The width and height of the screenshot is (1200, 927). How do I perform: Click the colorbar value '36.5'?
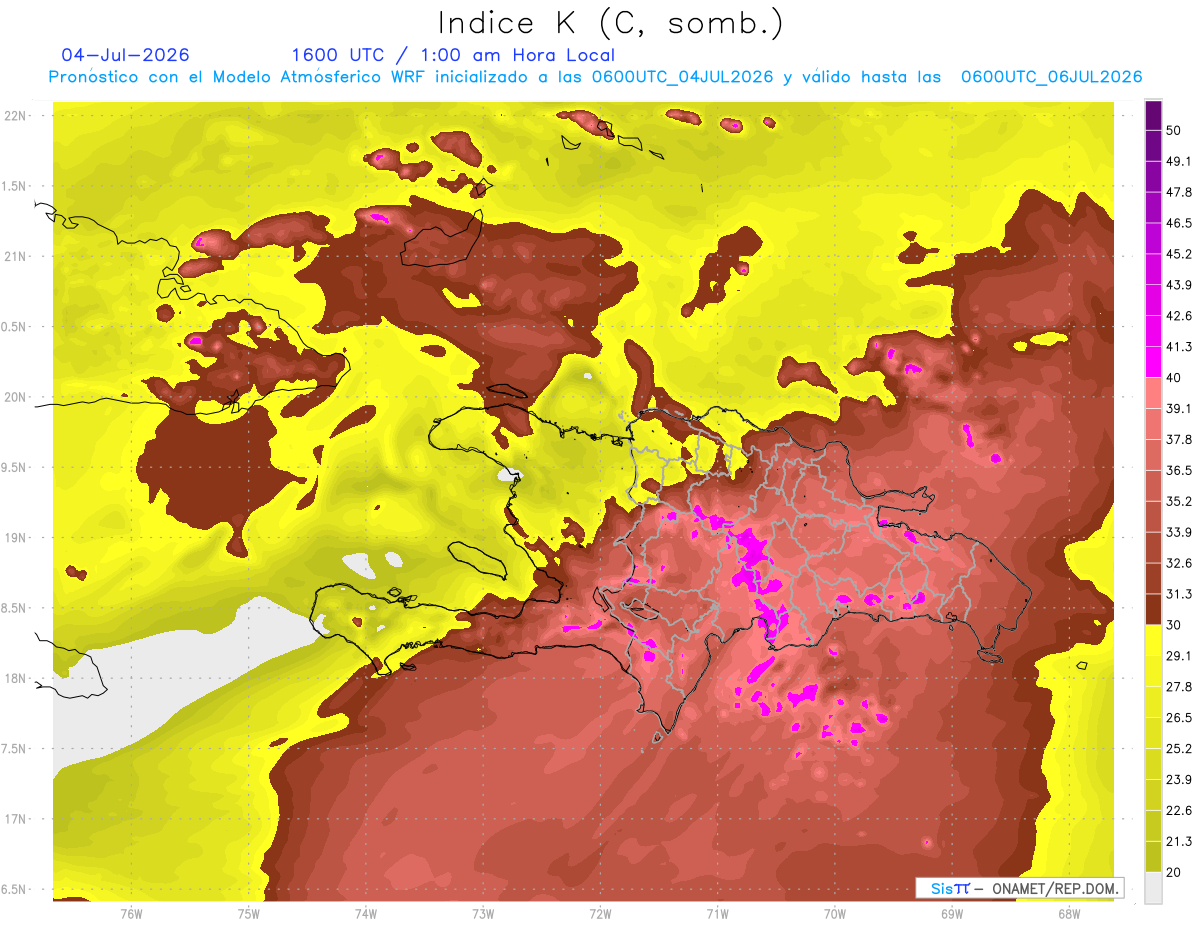[x=1179, y=470]
